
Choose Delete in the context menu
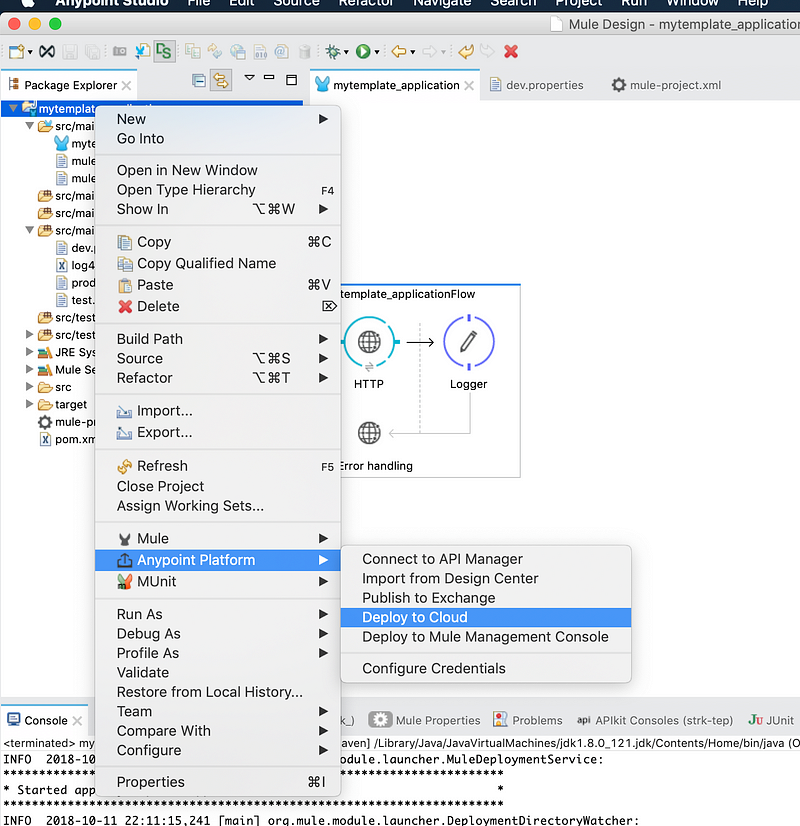pos(218,307)
